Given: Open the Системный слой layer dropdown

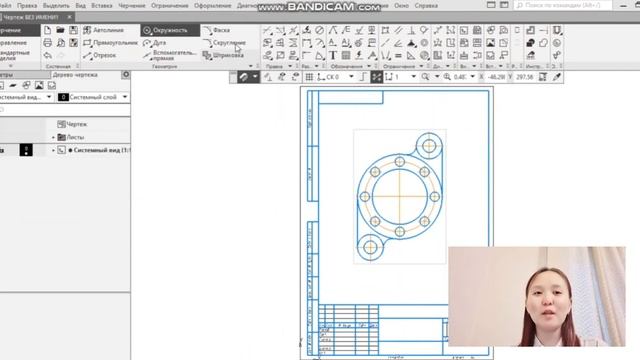Looking at the screenshot, I should click(x=125, y=97).
